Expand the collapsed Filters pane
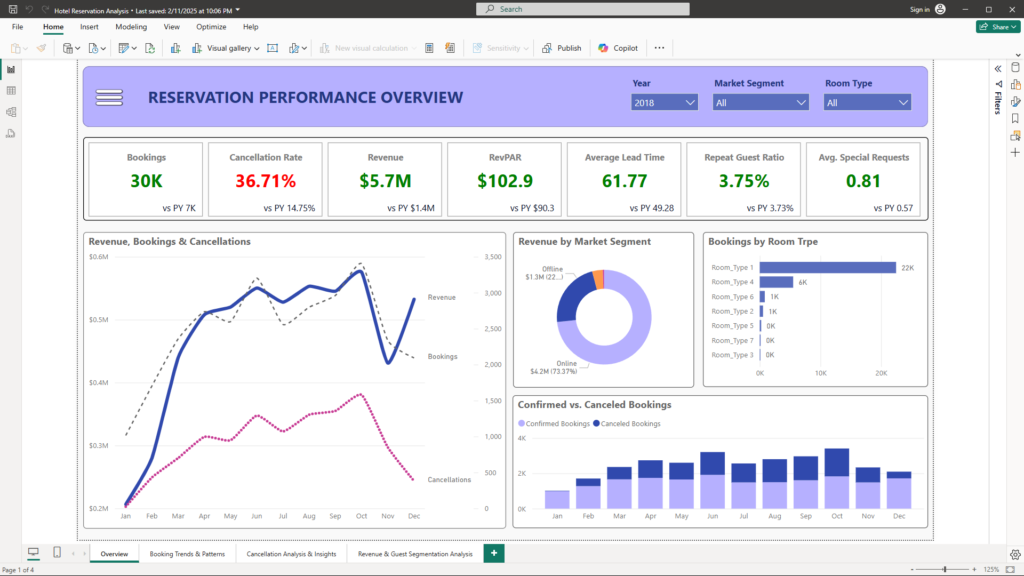This screenshot has height=576, width=1024. [x=997, y=68]
